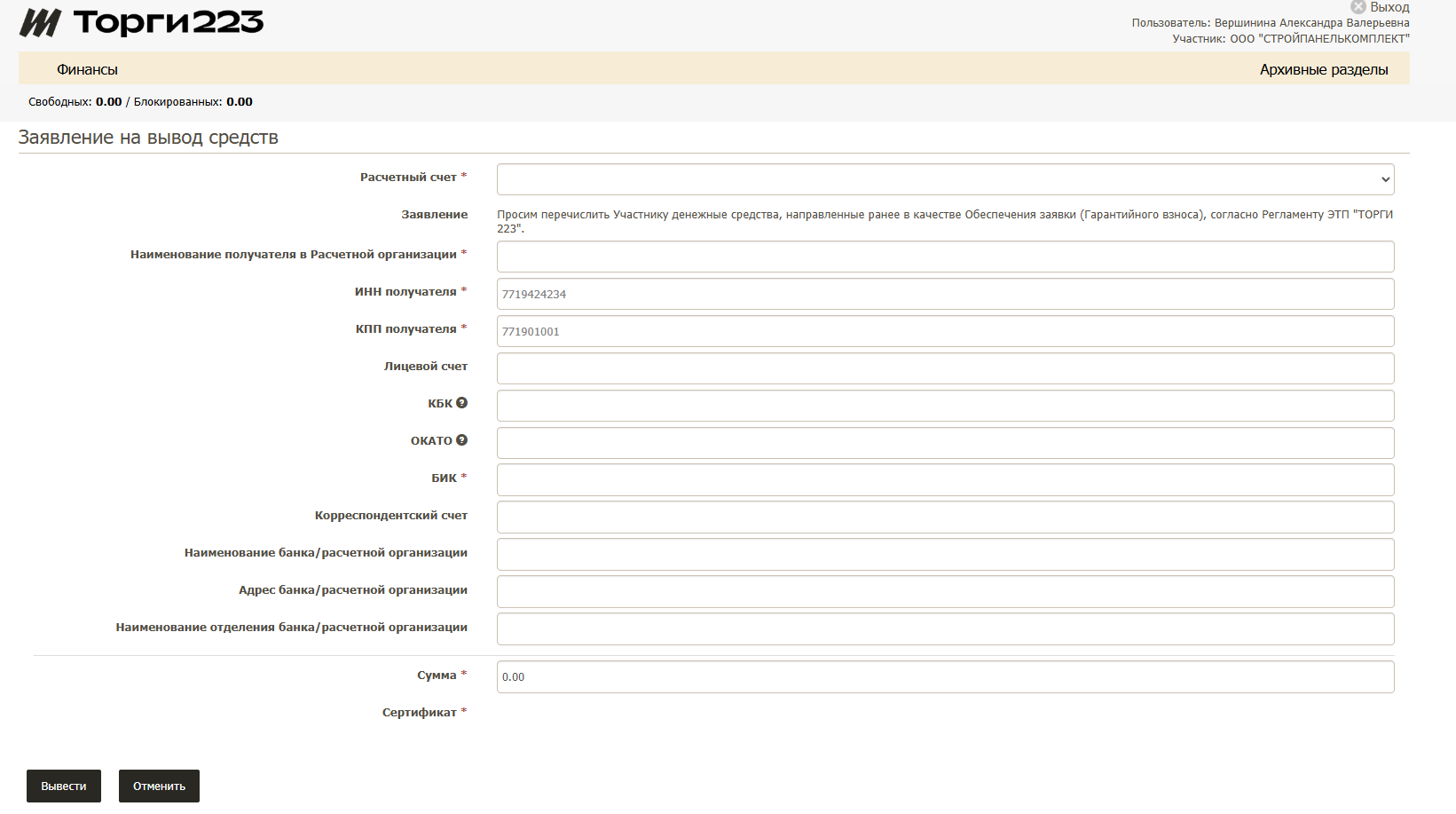The height and width of the screenshot is (814, 1456).
Task: Click the Торги223 logo
Action: pyautogui.click(x=142, y=22)
